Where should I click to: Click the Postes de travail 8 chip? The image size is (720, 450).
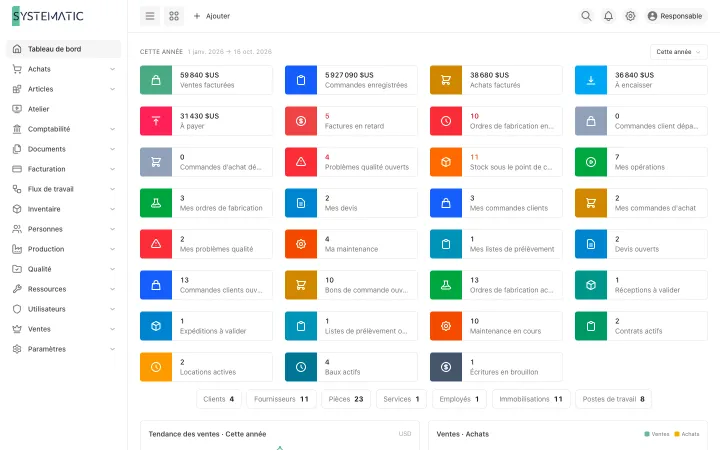coord(613,399)
